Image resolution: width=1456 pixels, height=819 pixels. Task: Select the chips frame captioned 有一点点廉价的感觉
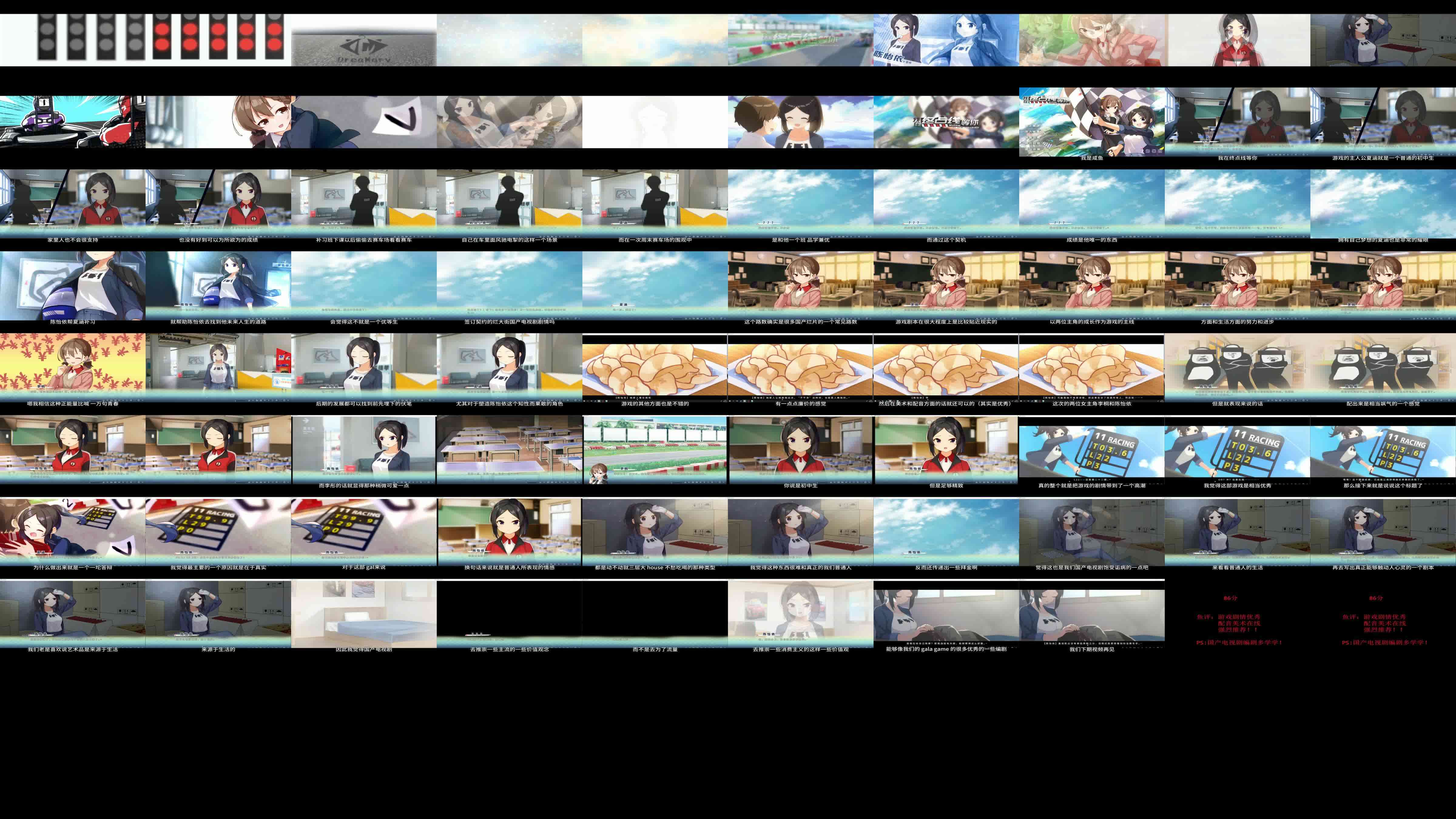(800, 368)
